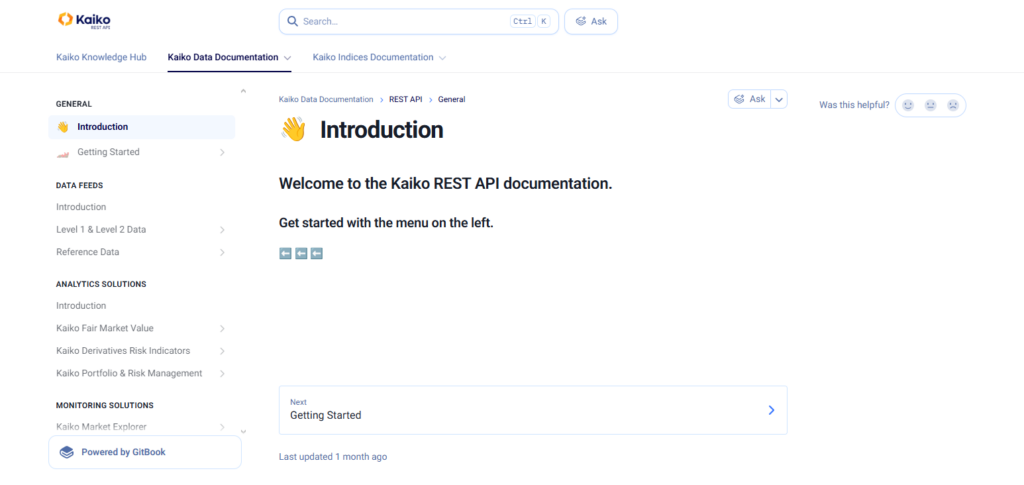Expand the Reference Data section
This screenshot has height=485, width=1024.
[x=222, y=252]
